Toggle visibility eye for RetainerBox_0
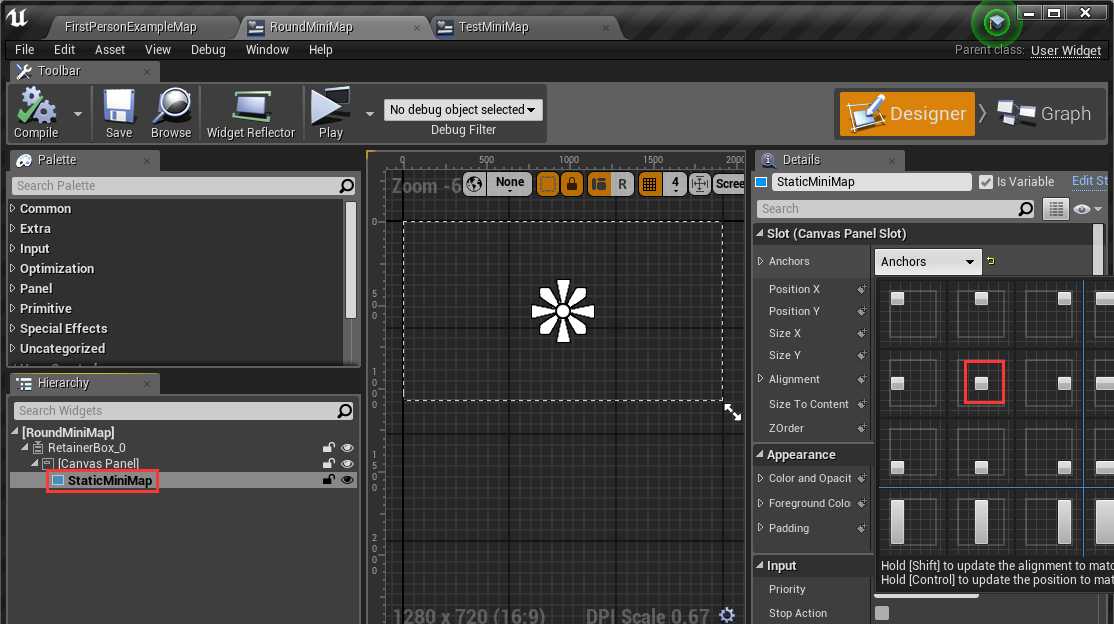The width and height of the screenshot is (1114, 624). click(x=347, y=448)
